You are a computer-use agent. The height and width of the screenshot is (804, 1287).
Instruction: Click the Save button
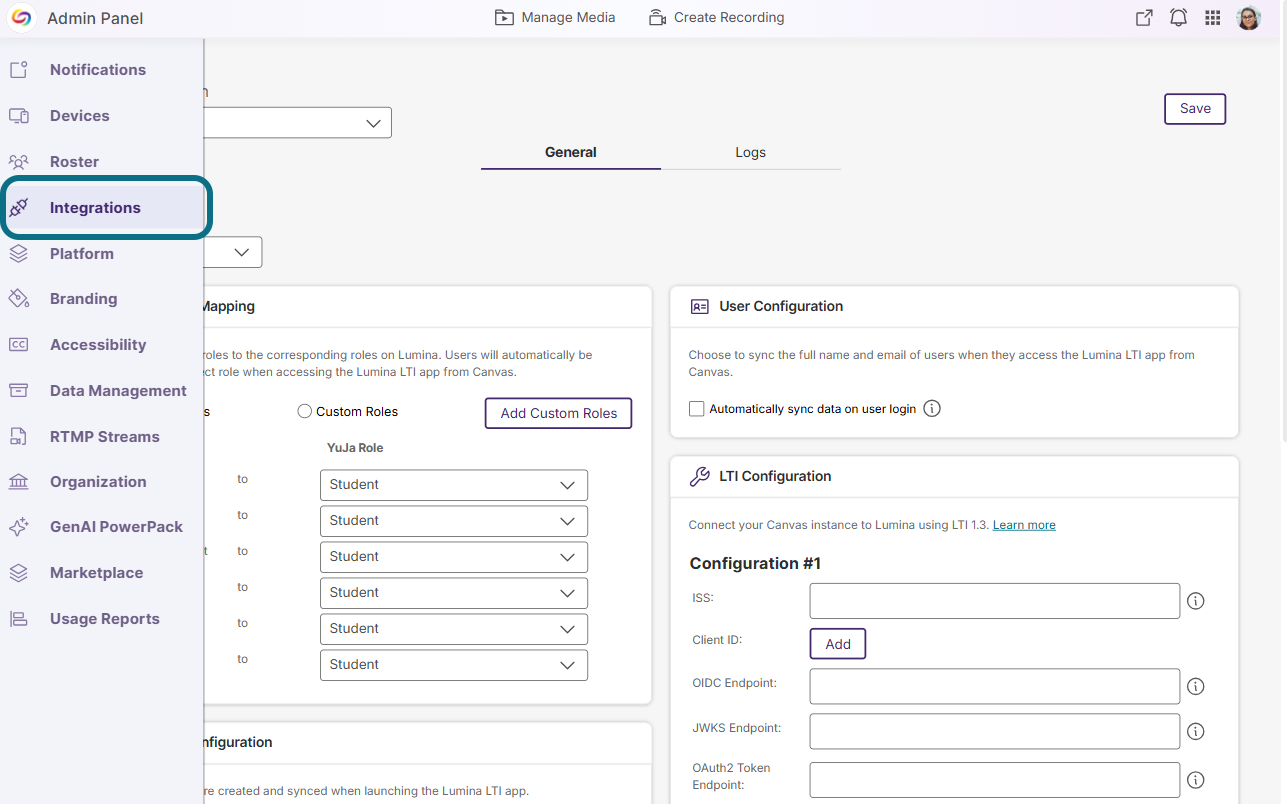(x=1195, y=109)
